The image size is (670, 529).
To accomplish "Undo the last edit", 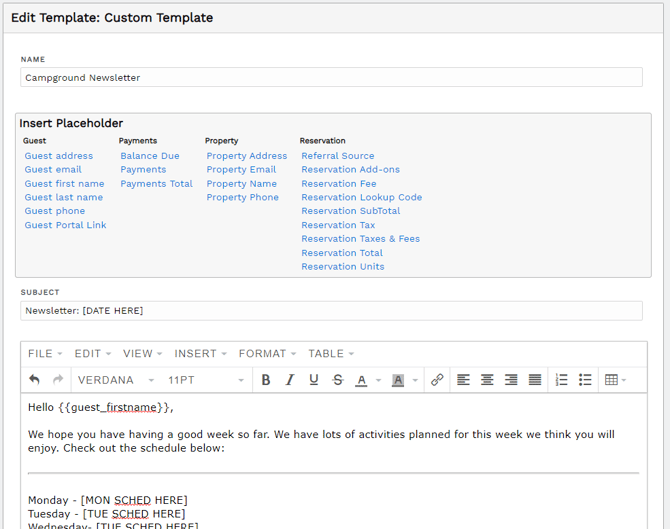I will (x=34, y=379).
